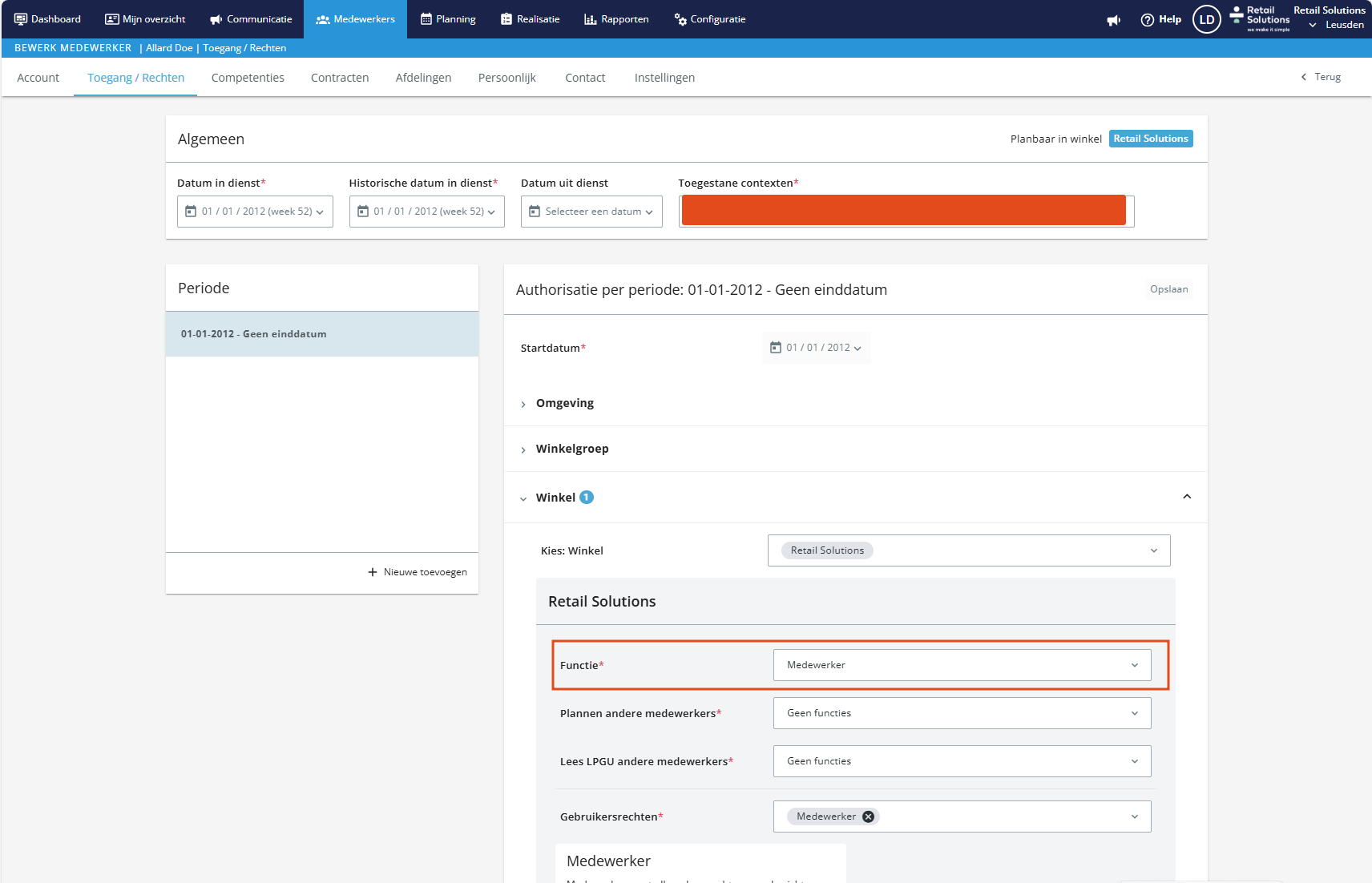1372x883 pixels.
Task: Open the Plannen andere medewerkers dropdown
Action: click(x=962, y=713)
